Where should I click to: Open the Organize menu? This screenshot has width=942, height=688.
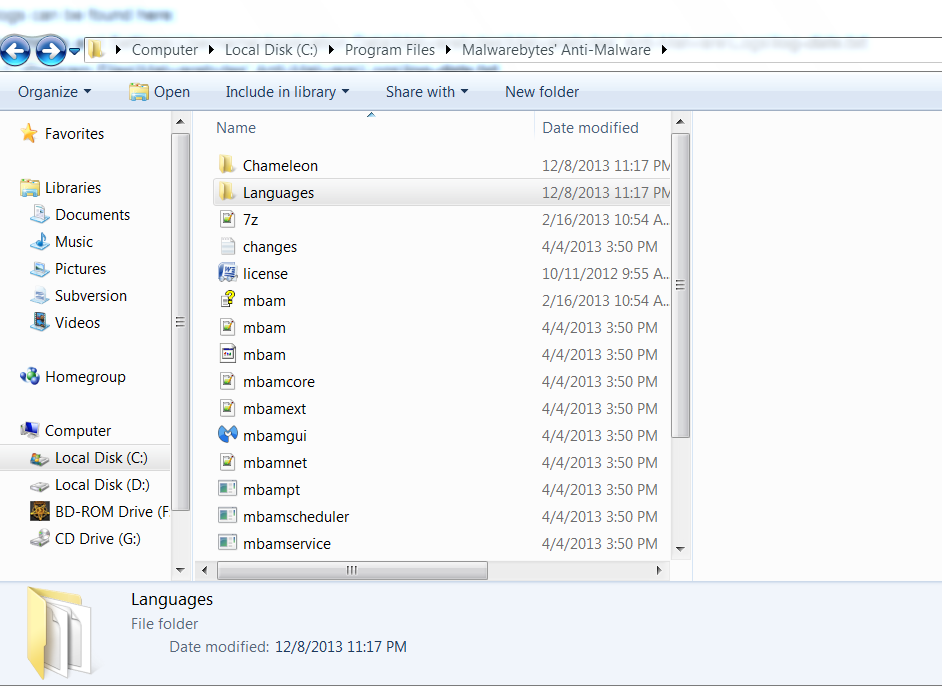click(x=55, y=92)
